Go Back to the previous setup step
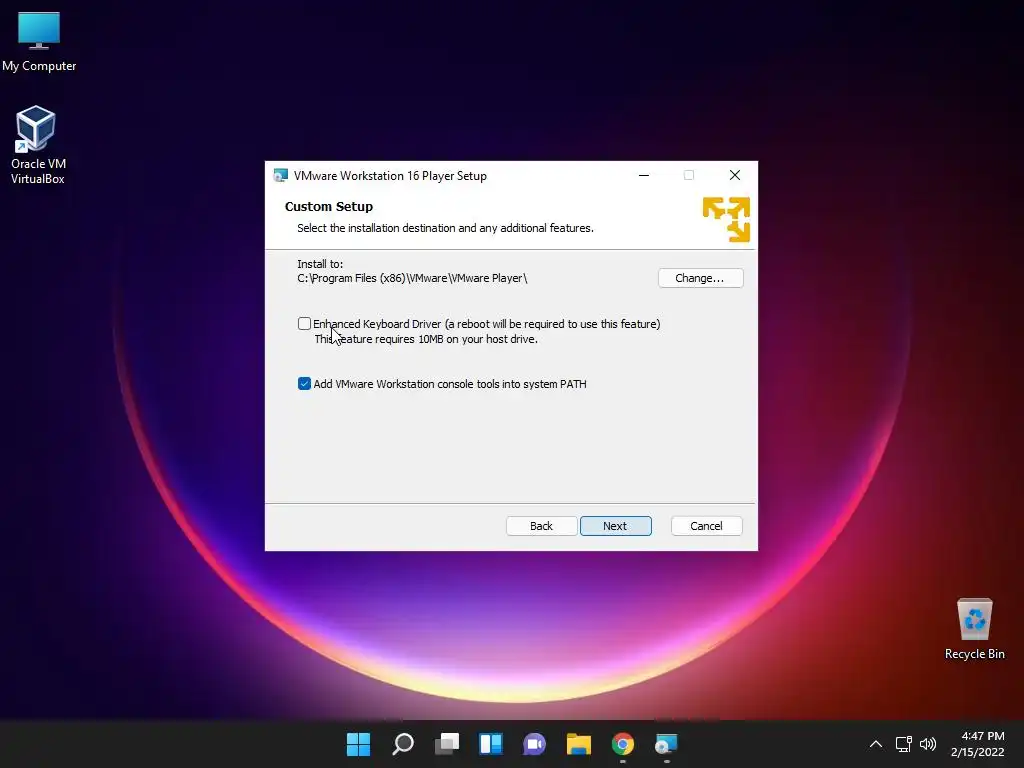 tap(541, 526)
